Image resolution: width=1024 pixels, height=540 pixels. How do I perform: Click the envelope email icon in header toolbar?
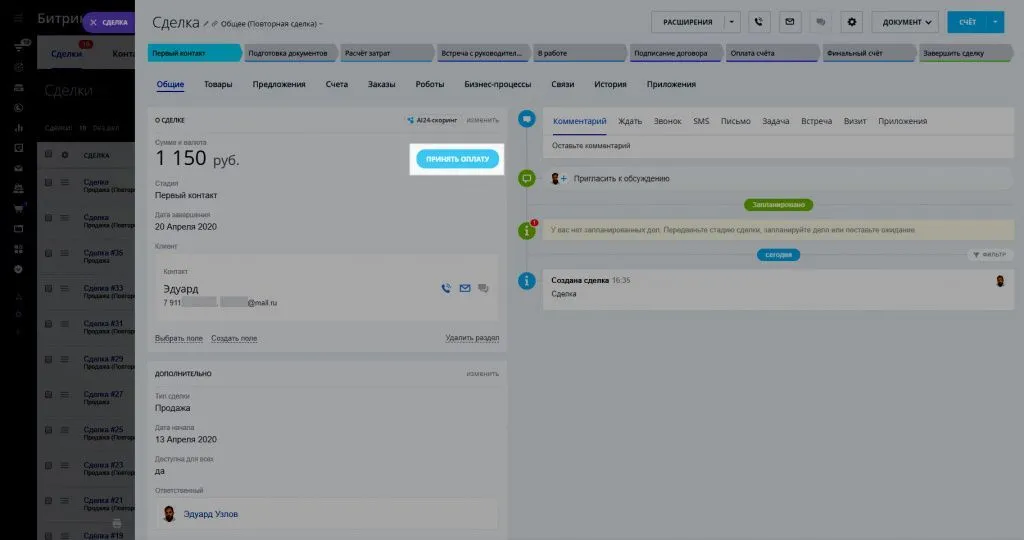pyautogui.click(x=791, y=21)
